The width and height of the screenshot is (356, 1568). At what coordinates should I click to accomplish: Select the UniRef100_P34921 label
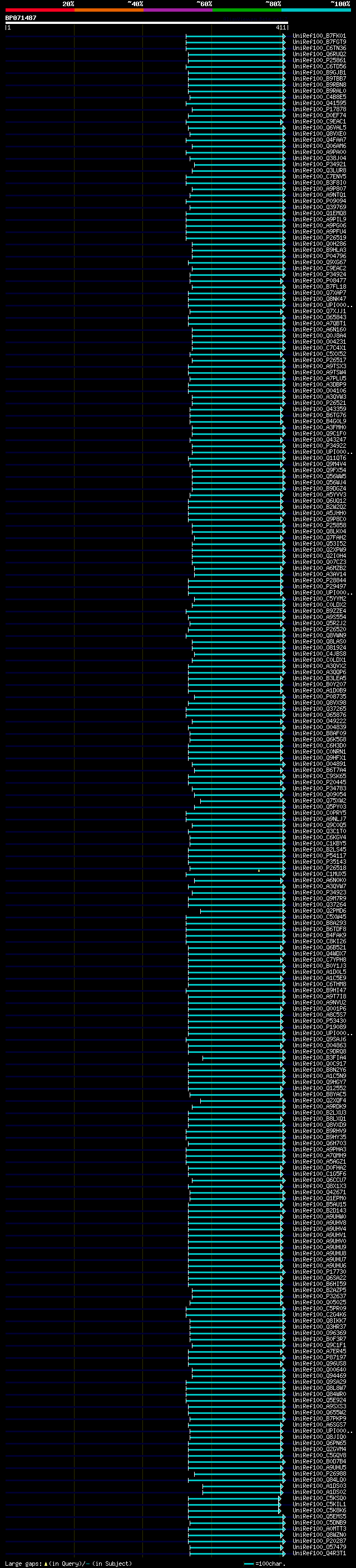319,164
